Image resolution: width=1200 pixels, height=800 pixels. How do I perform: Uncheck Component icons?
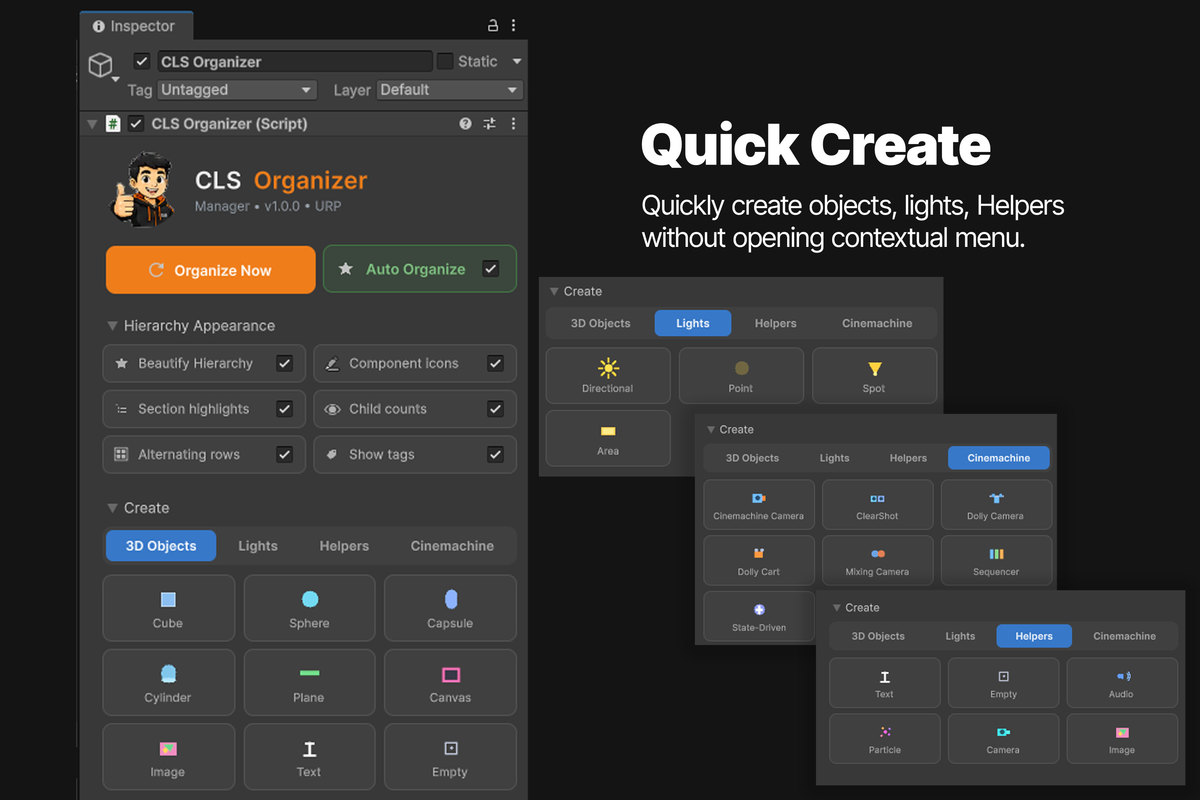(x=495, y=363)
